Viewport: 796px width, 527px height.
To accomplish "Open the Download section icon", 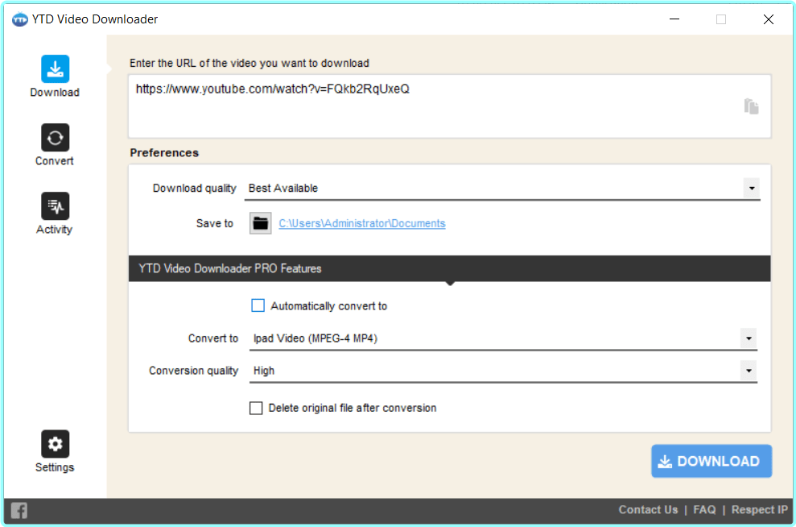I will click(55, 69).
